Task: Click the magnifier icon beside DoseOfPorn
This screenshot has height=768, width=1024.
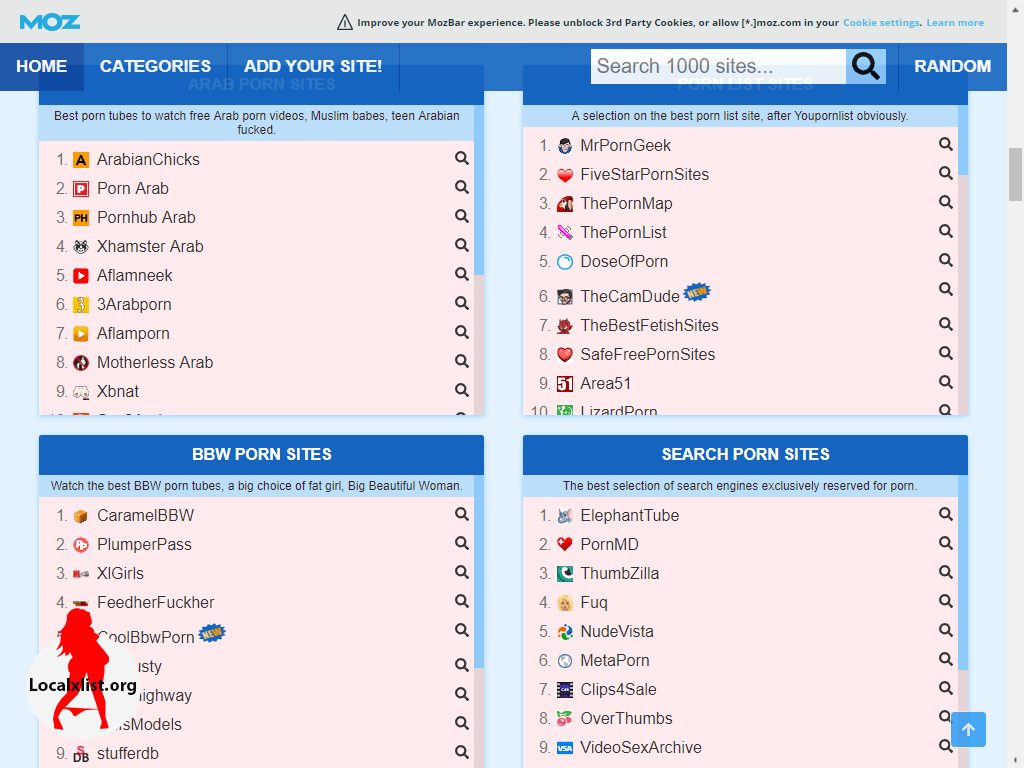Action: click(x=946, y=260)
